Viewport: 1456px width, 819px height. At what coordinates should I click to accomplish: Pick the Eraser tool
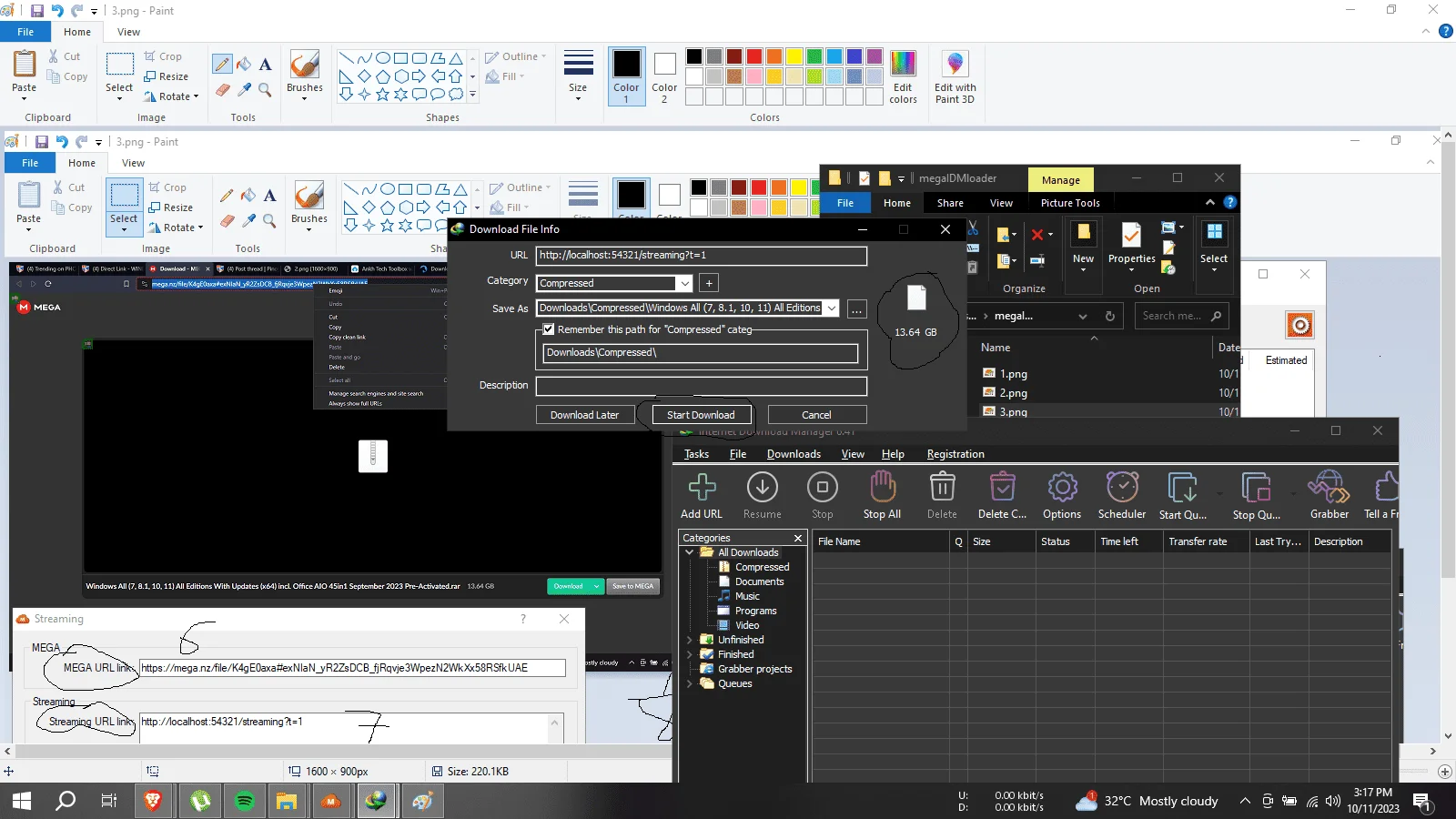click(222, 89)
